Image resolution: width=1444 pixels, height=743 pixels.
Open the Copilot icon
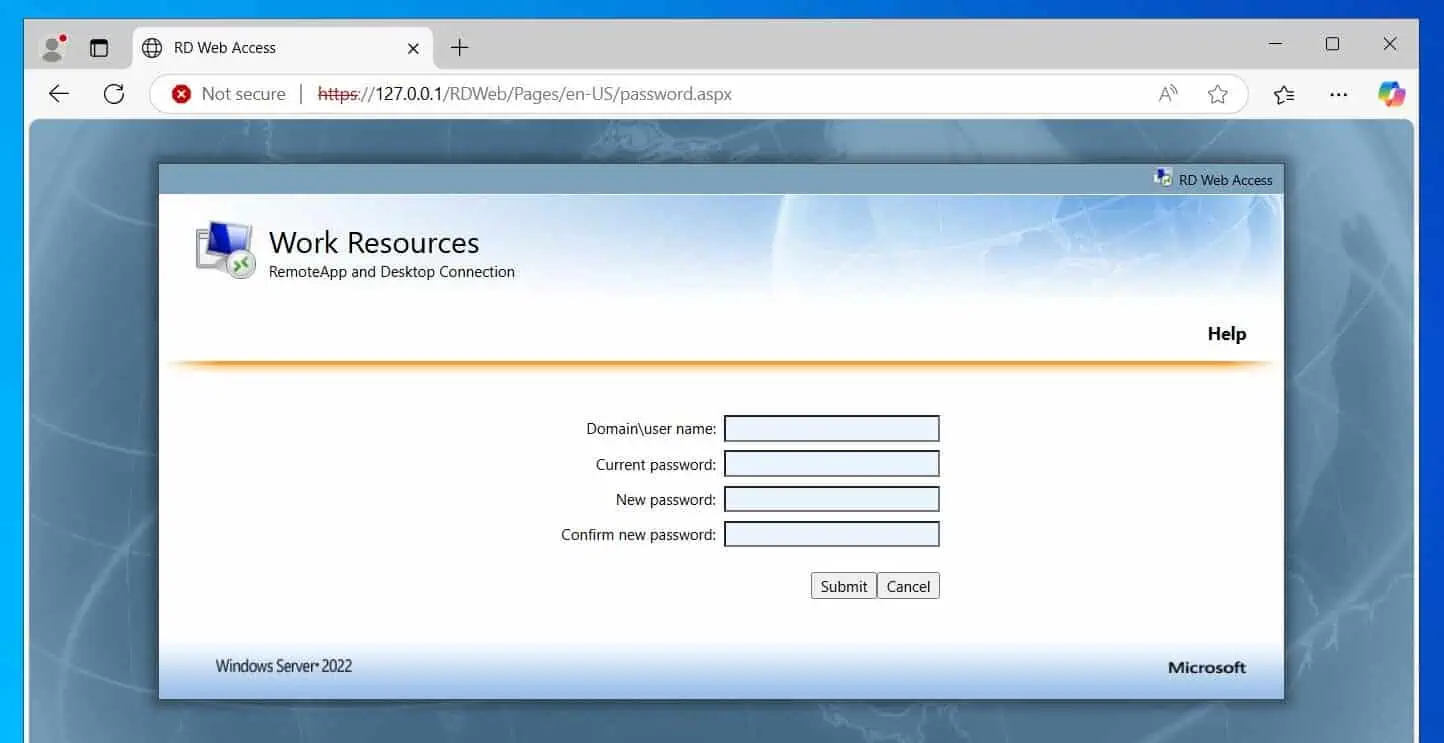1391,94
